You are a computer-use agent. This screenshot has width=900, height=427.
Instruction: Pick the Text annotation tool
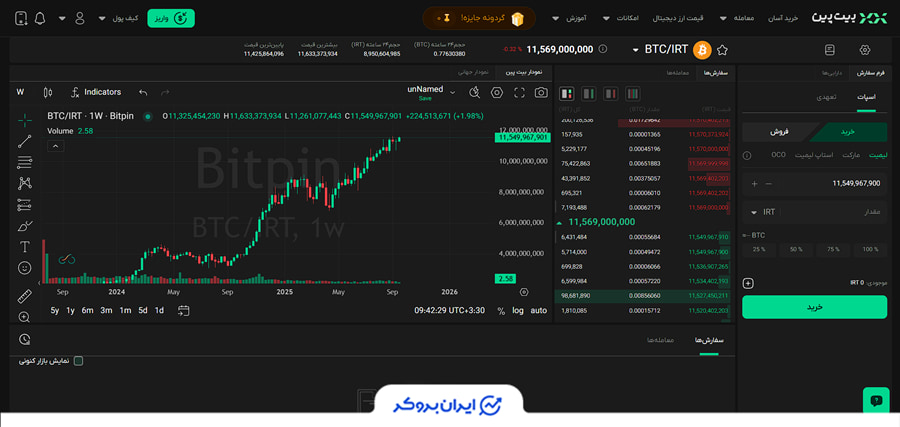[x=25, y=246]
